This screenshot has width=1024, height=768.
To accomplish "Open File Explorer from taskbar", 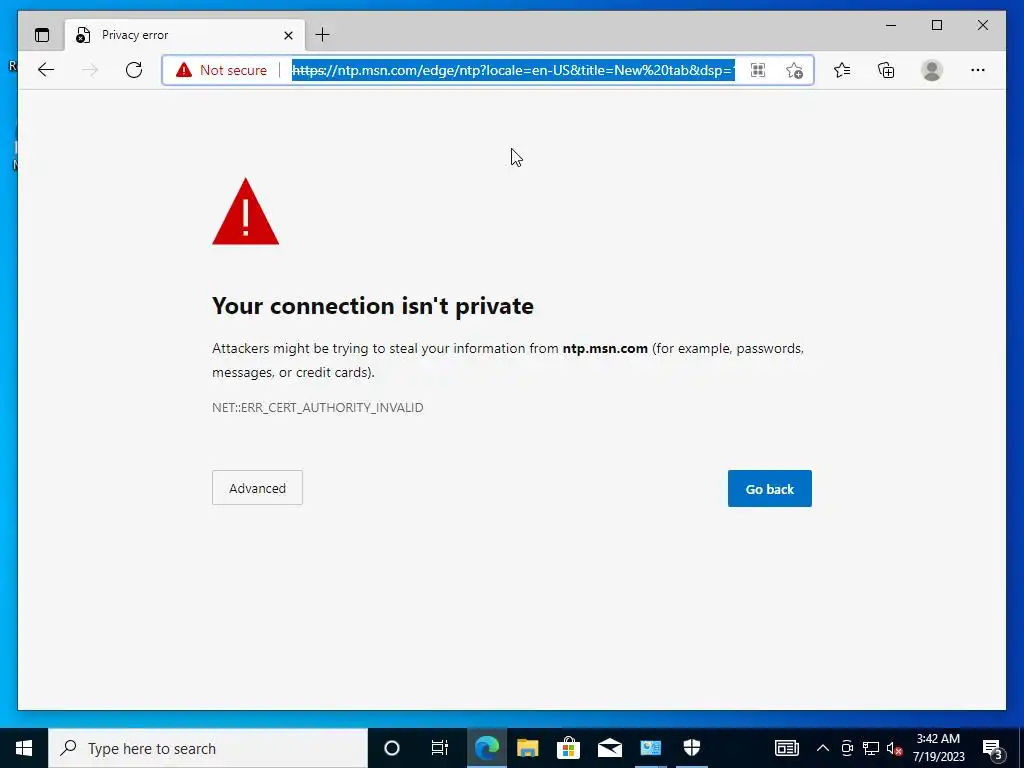I will (x=528, y=748).
